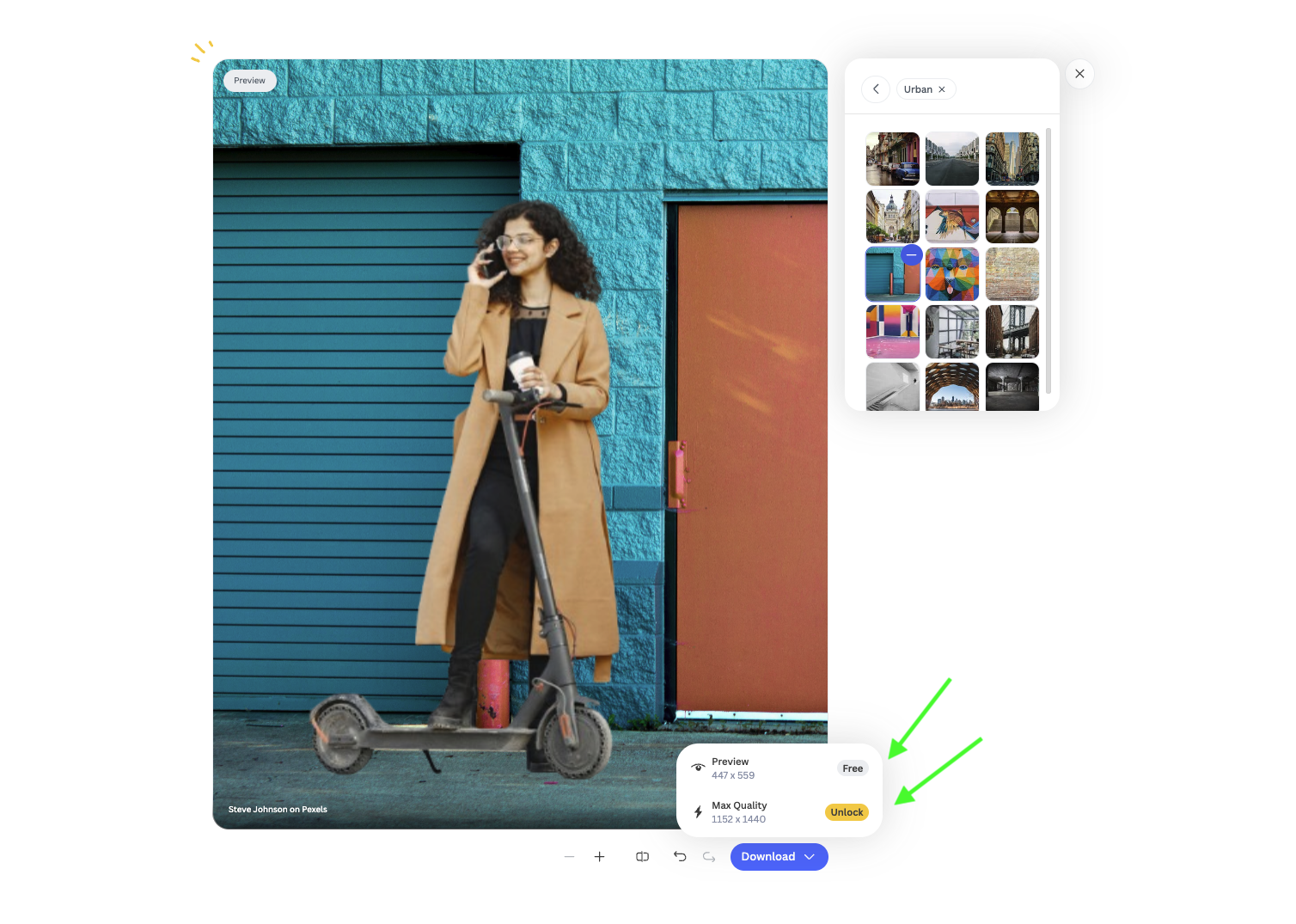Click the yellow Unlock button

[847, 812]
